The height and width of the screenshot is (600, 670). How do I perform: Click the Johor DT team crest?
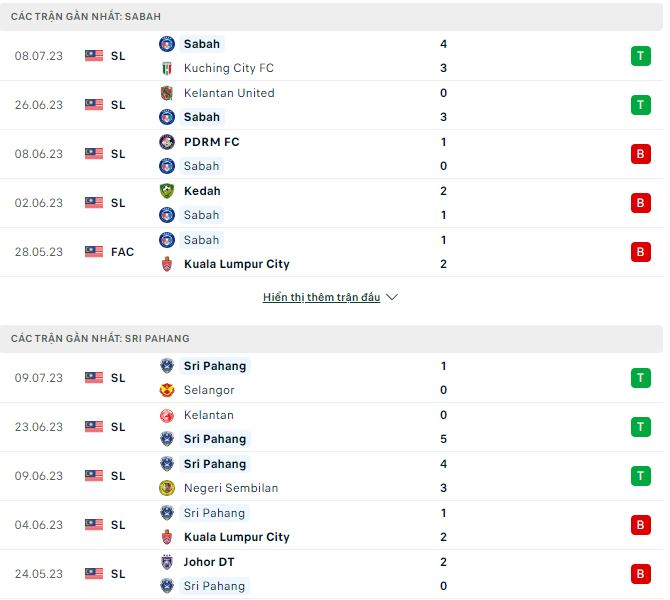tap(167, 562)
